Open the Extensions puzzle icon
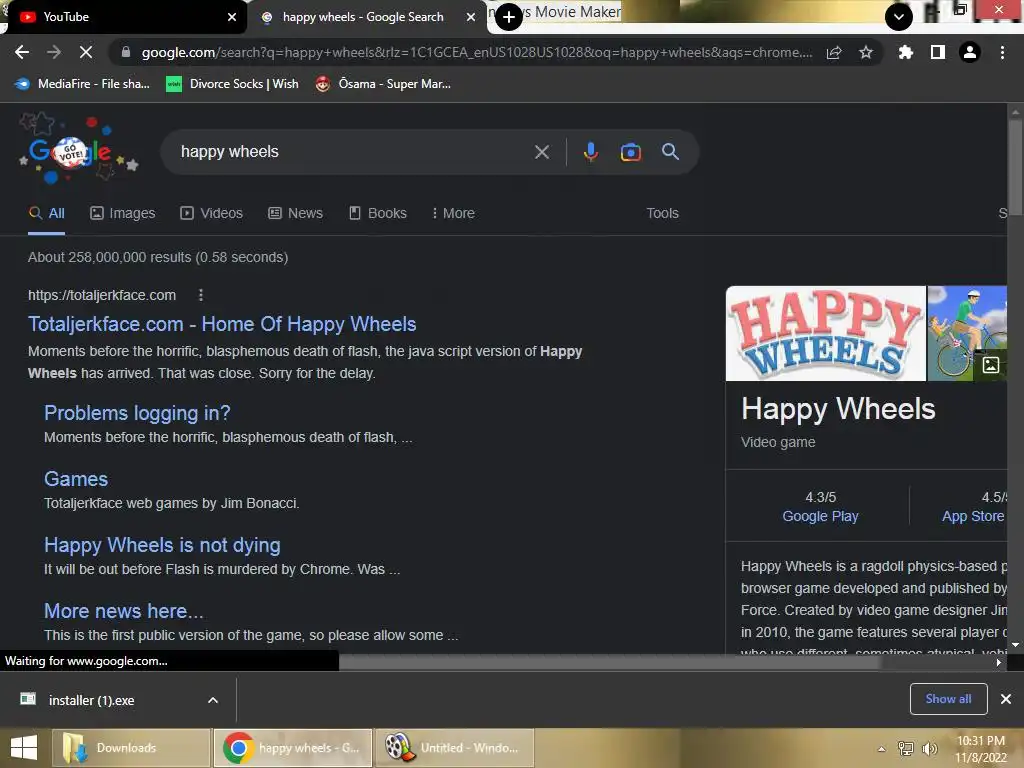The height and width of the screenshot is (768, 1024). coord(906,52)
